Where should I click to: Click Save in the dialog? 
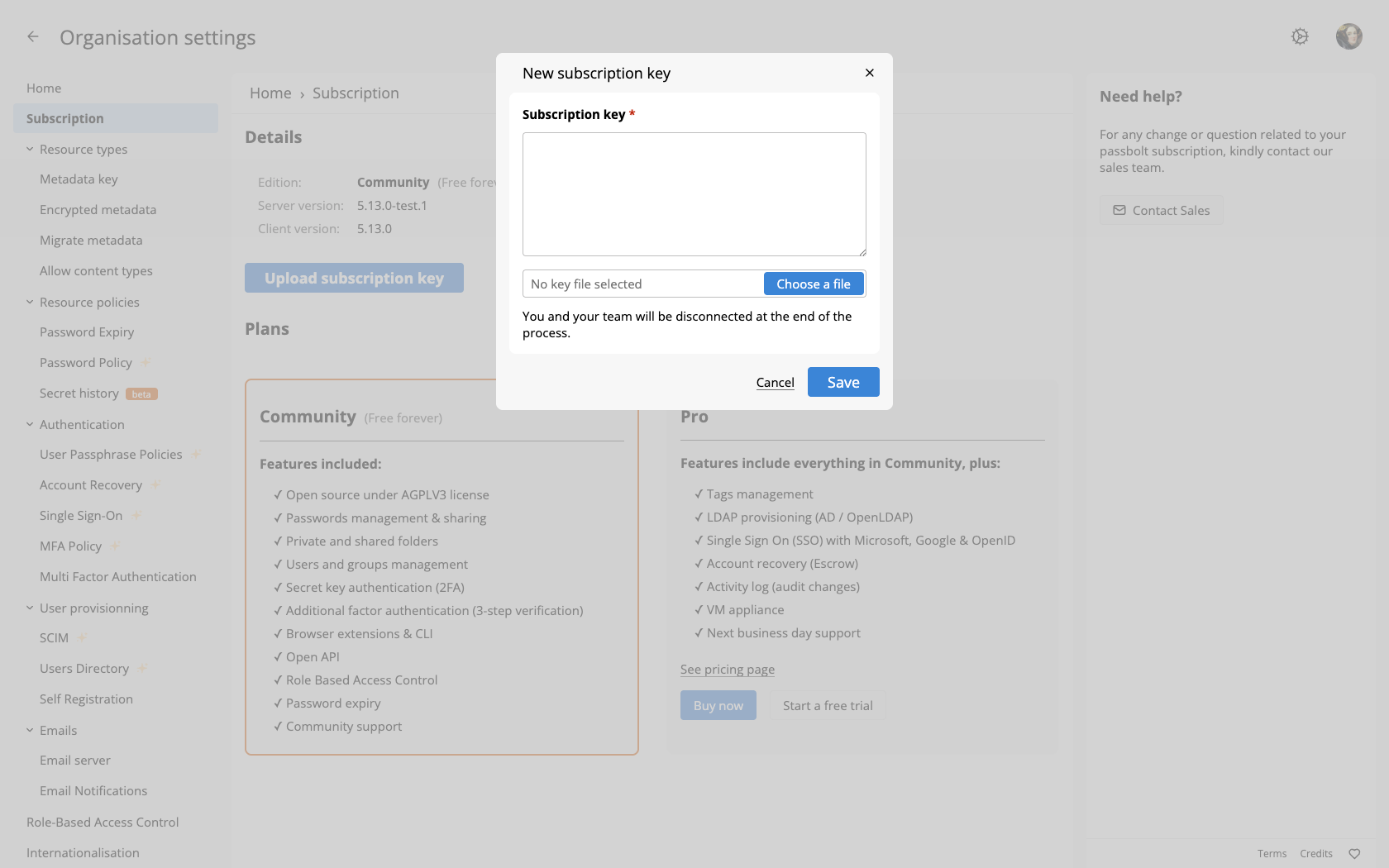tap(843, 382)
